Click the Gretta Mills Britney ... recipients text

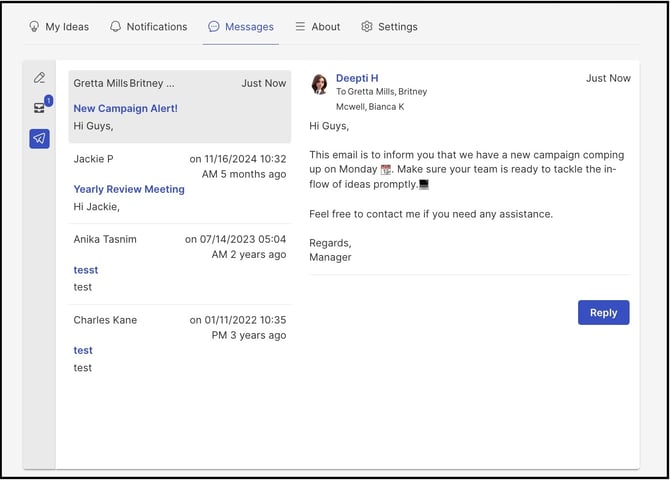[124, 83]
